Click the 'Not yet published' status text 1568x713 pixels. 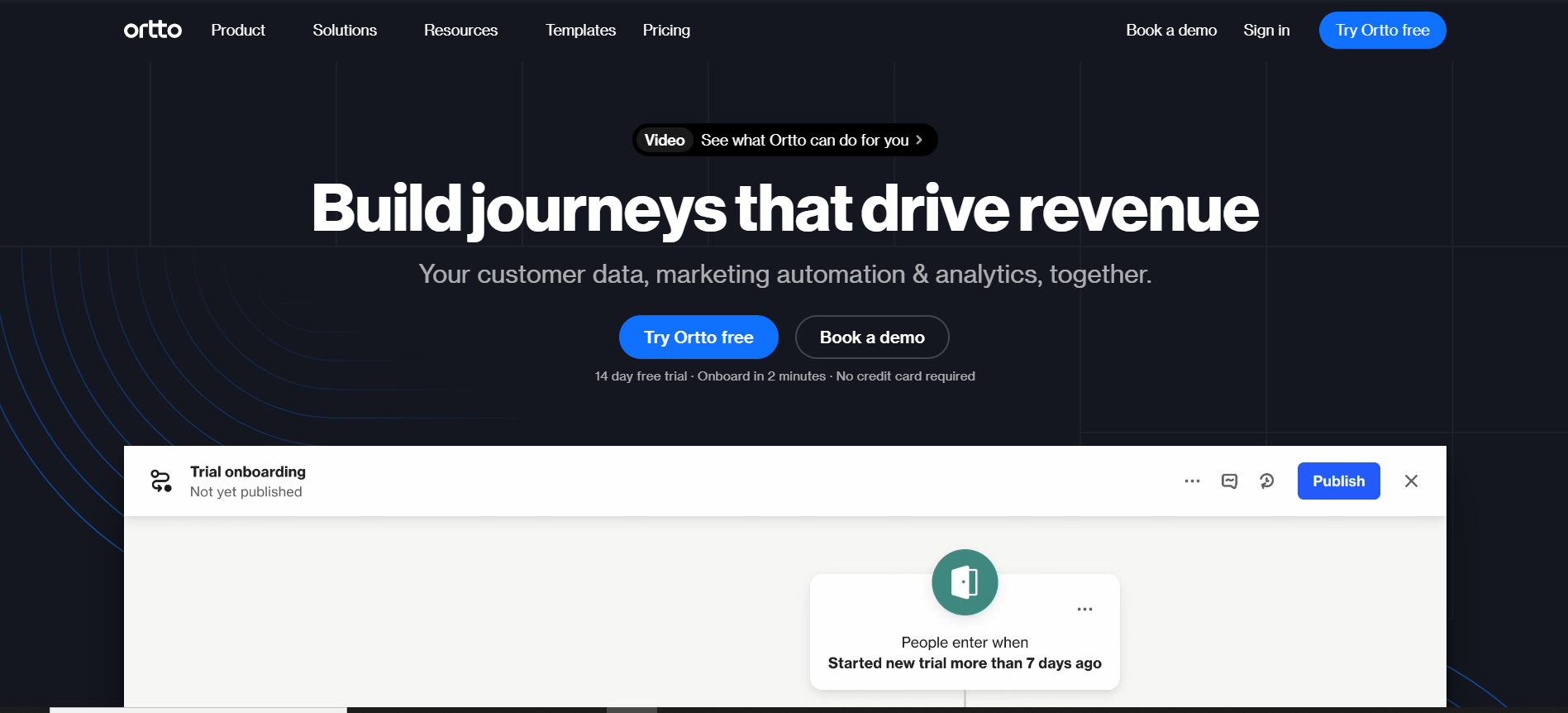(246, 491)
